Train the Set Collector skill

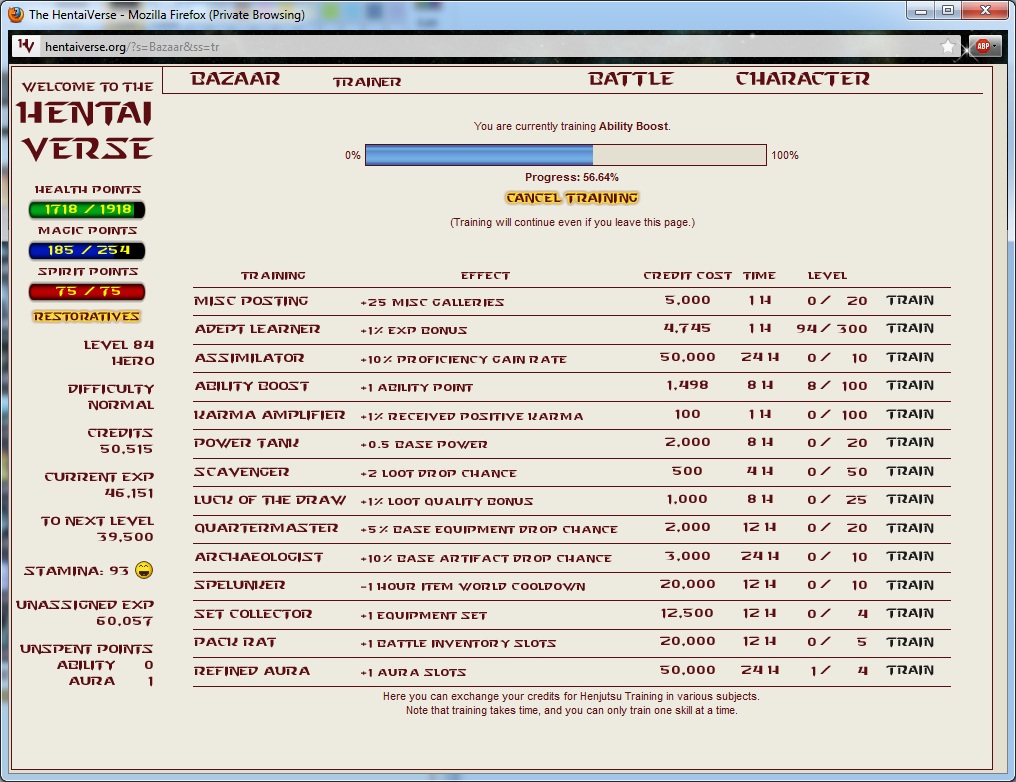(x=910, y=614)
